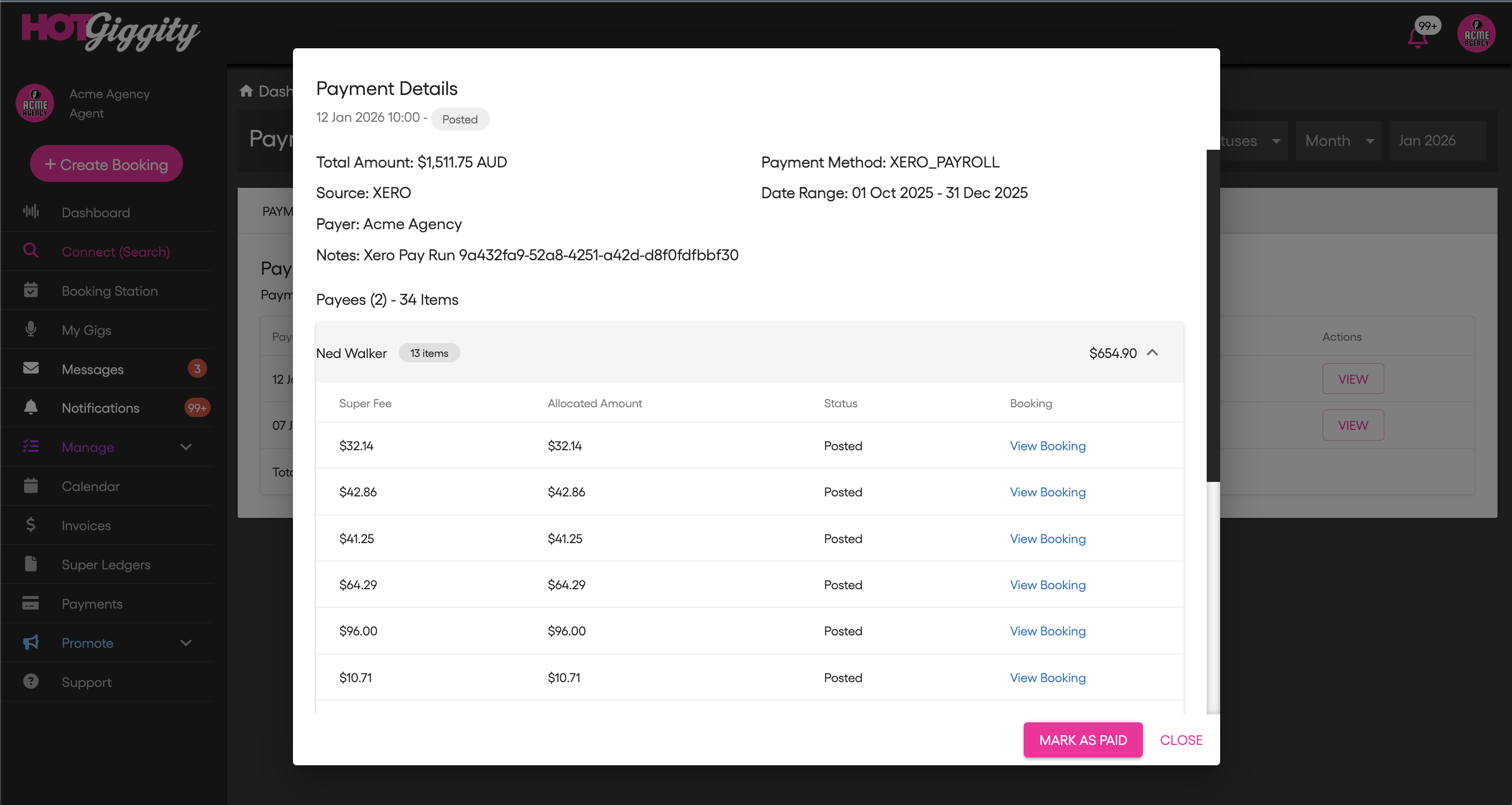This screenshot has height=805, width=1512.
Task: Click CLOSE to dismiss Payment Details
Action: (1180, 740)
